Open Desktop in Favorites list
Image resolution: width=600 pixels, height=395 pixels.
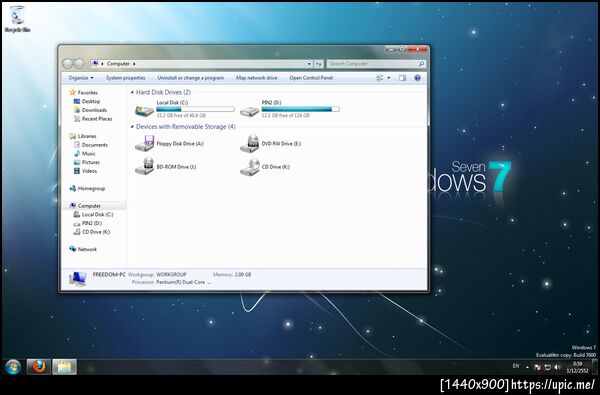91,101
